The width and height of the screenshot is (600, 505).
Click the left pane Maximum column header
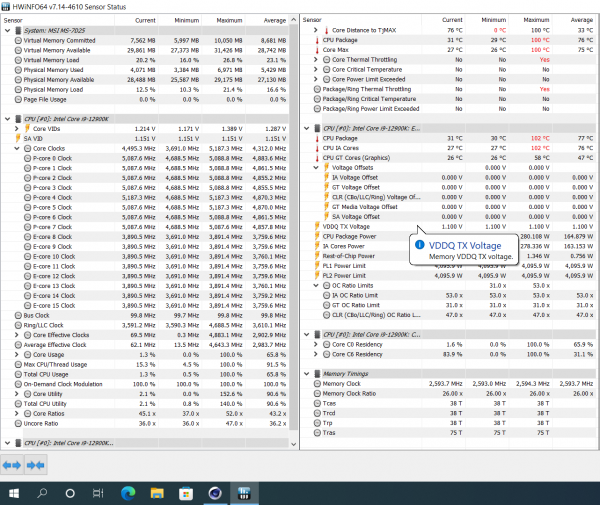tap(223, 20)
